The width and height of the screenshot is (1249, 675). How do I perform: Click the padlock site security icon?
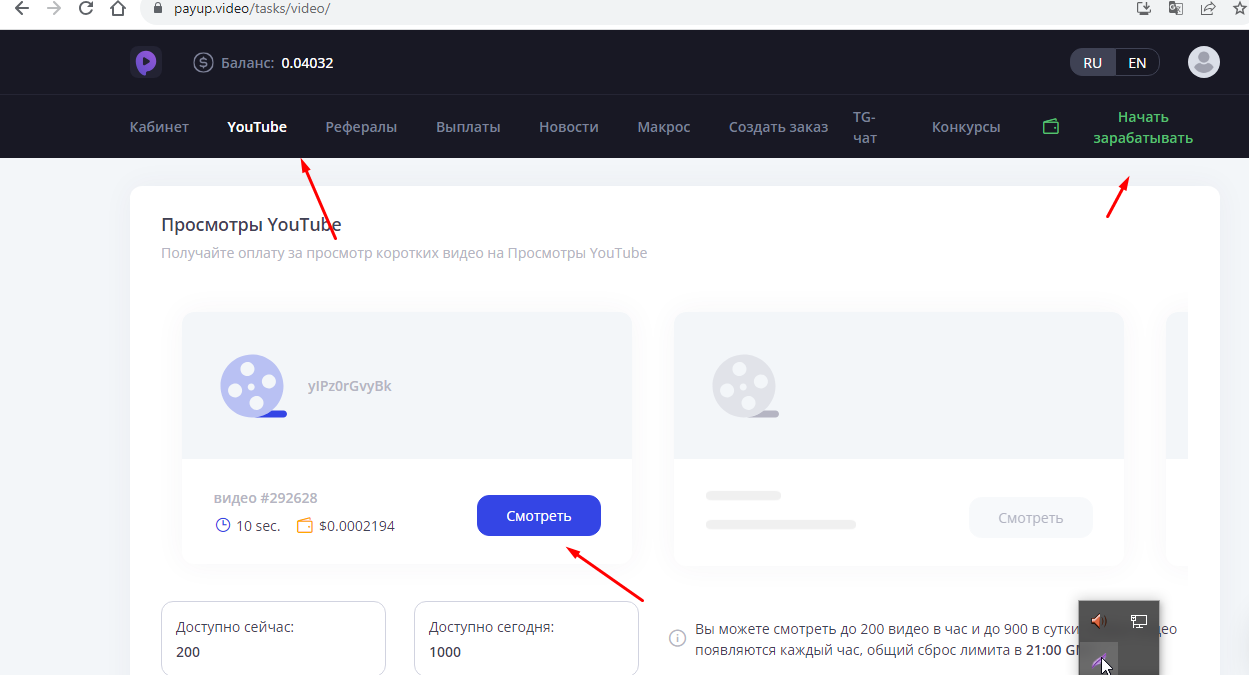(157, 8)
